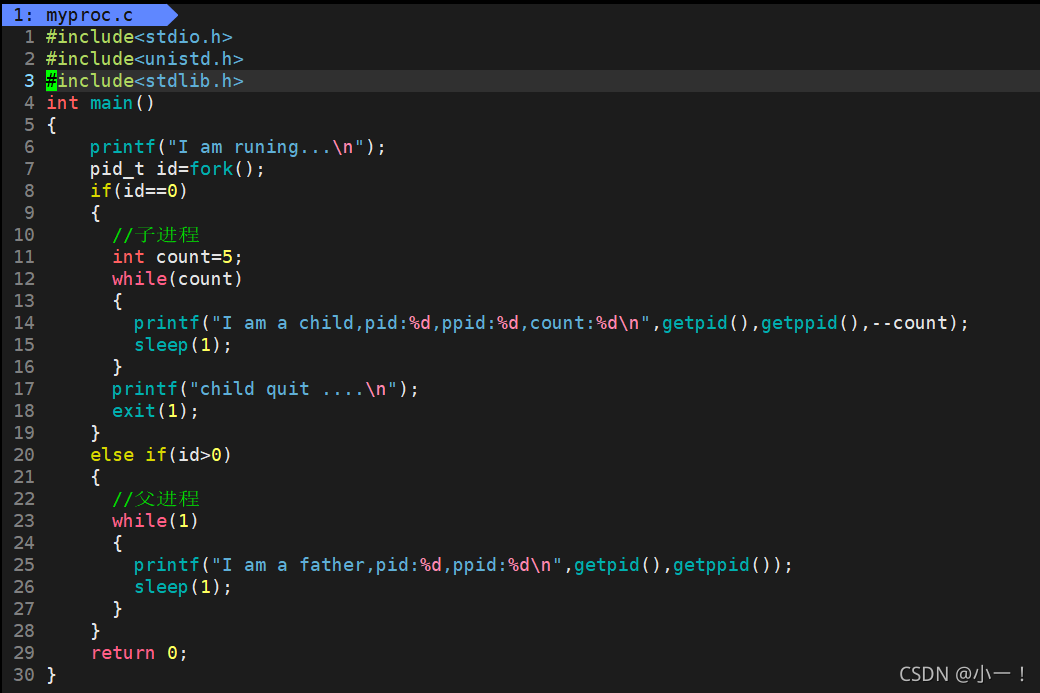The height and width of the screenshot is (693, 1040).
Task: Click the 'exit(1);' statement
Action: pos(155,411)
